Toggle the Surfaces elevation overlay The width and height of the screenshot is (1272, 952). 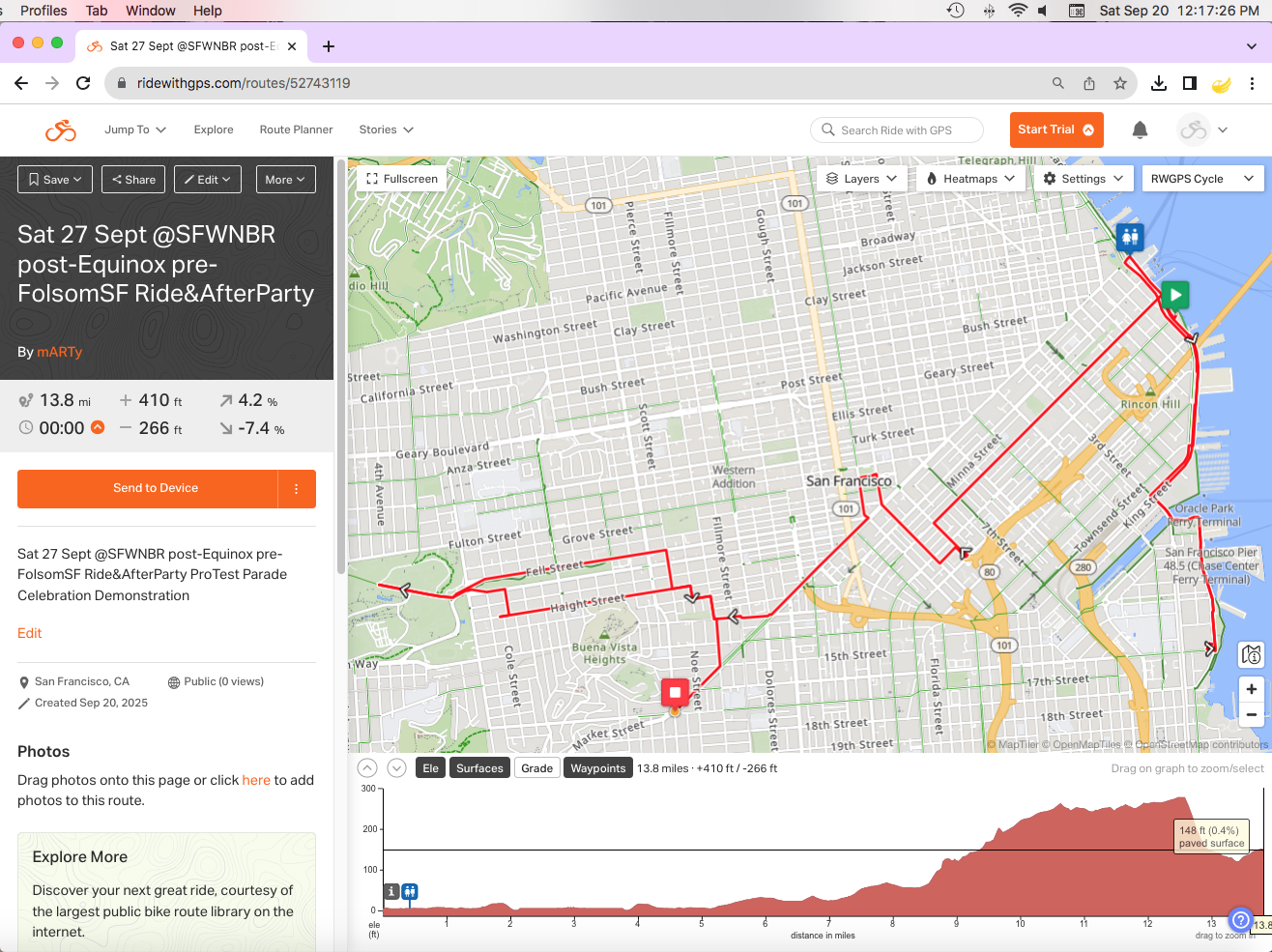pyautogui.click(x=479, y=768)
